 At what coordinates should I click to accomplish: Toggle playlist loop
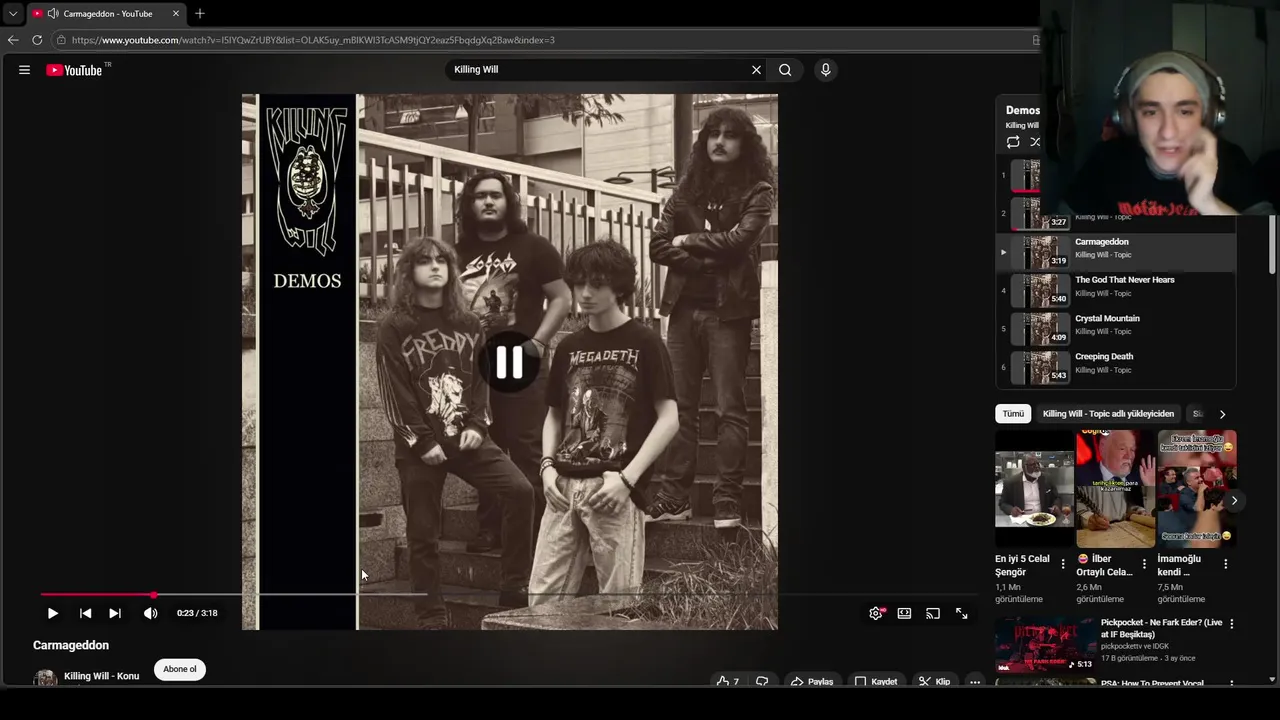pos(1013,142)
